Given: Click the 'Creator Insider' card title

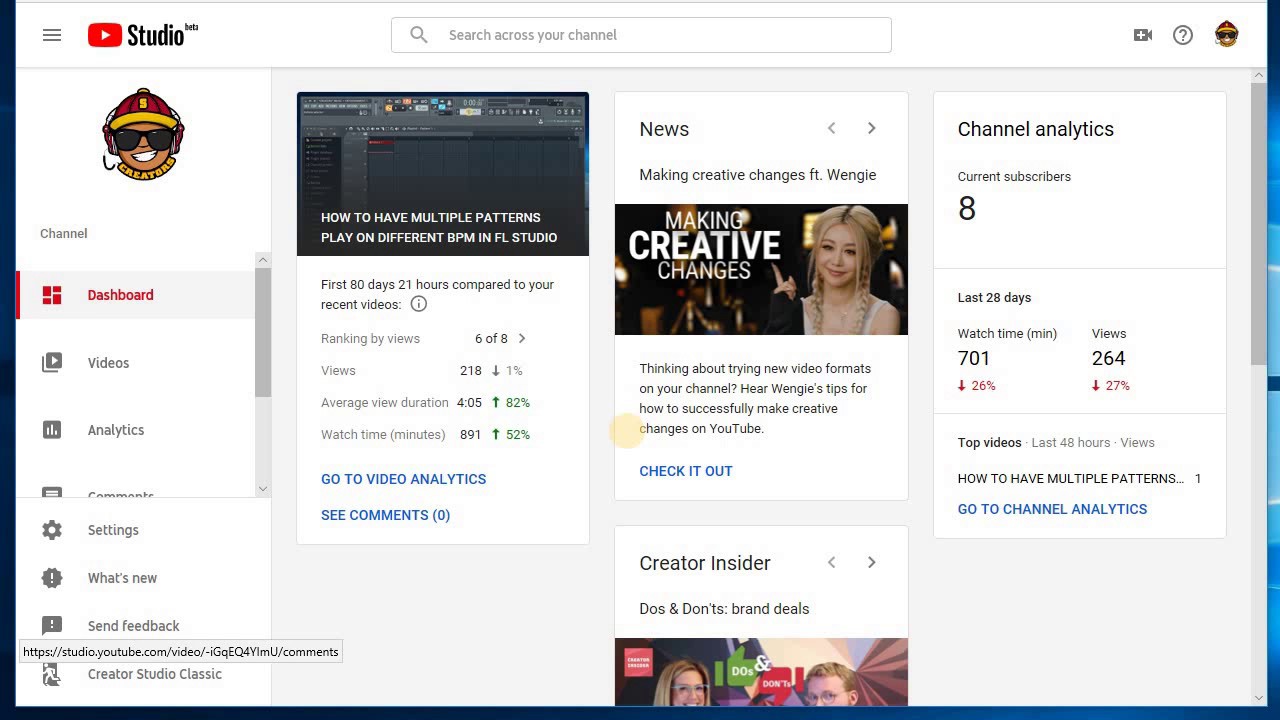Looking at the screenshot, I should (705, 563).
